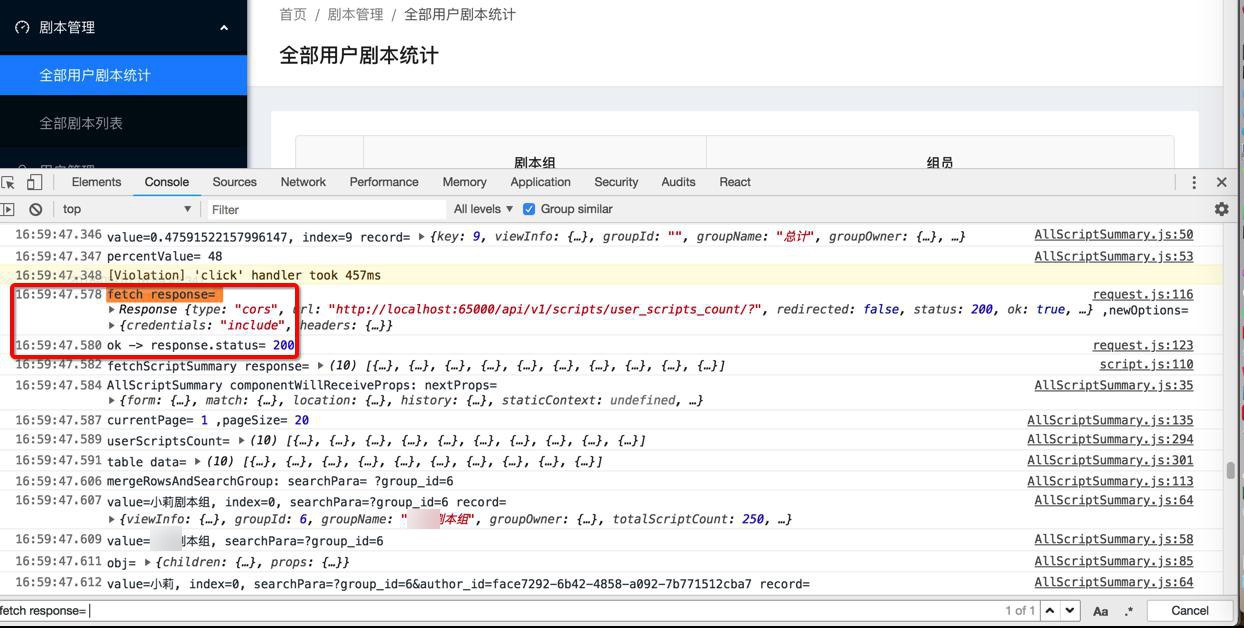Open the Audits tab
Screen dimensions: 1244x628
(x=678, y=182)
